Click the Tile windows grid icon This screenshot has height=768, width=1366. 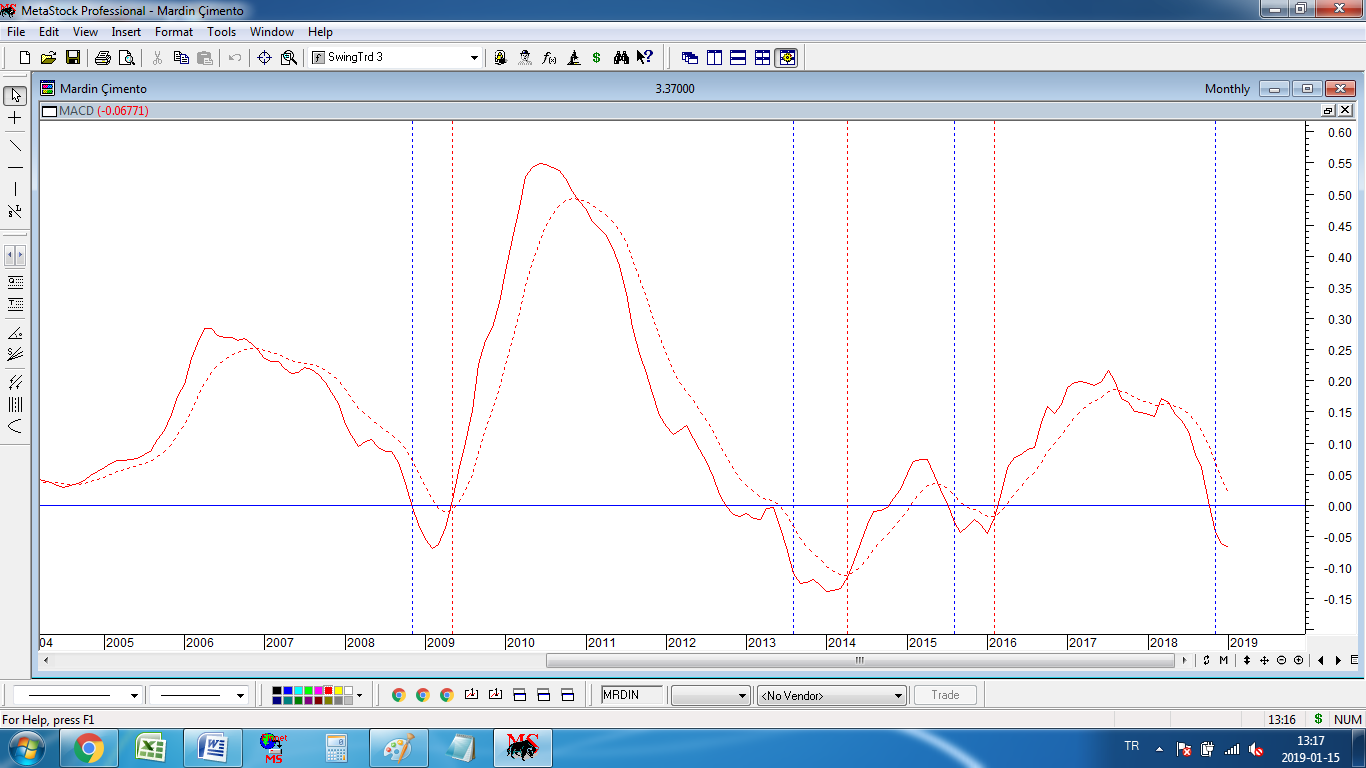[762, 58]
